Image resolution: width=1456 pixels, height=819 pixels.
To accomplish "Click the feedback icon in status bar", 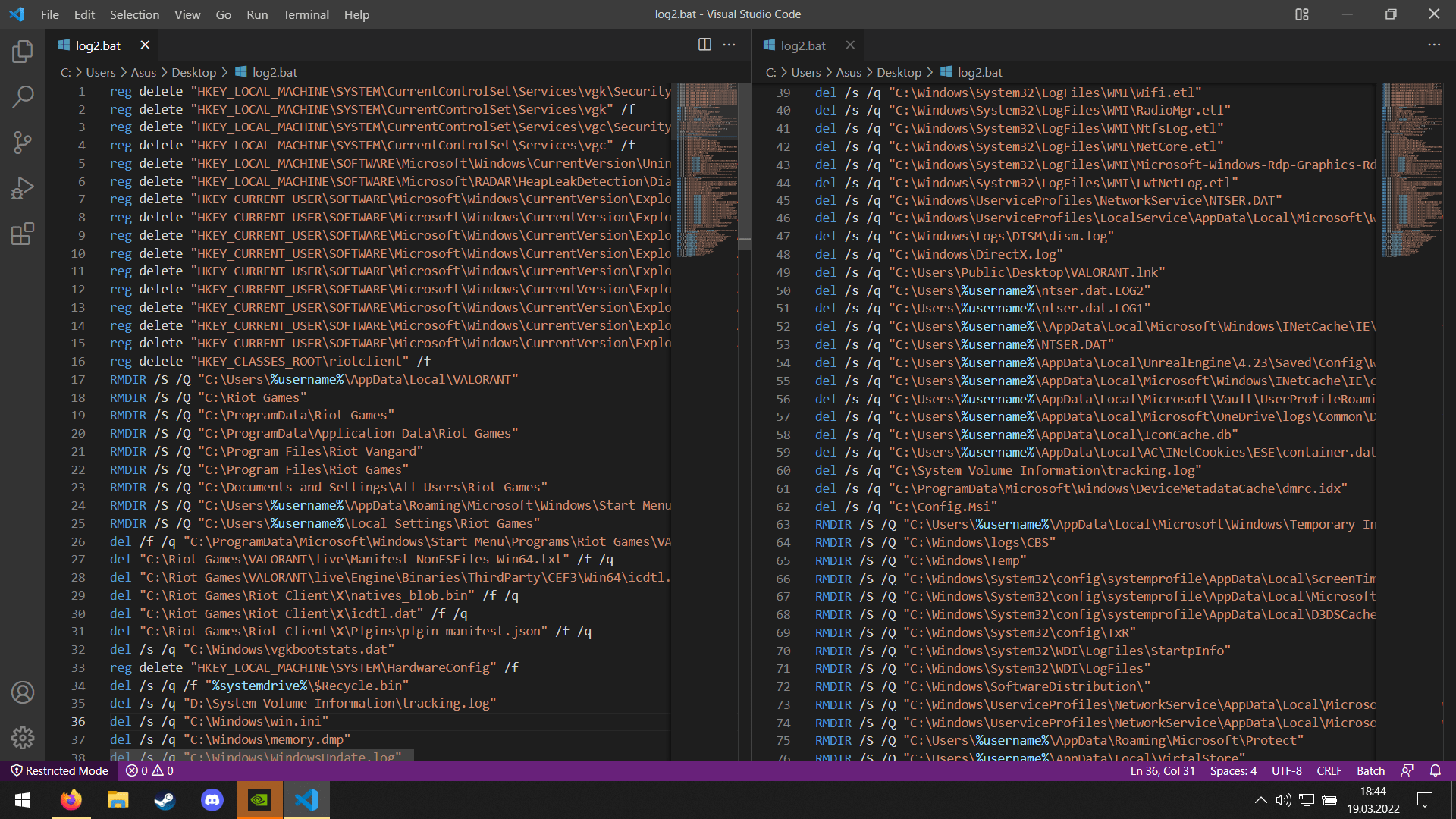I will (1407, 770).
